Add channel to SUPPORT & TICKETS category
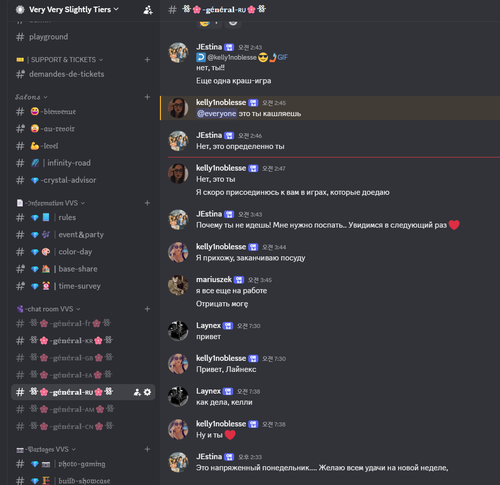This screenshot has height=485, width=500. [147, 60]
